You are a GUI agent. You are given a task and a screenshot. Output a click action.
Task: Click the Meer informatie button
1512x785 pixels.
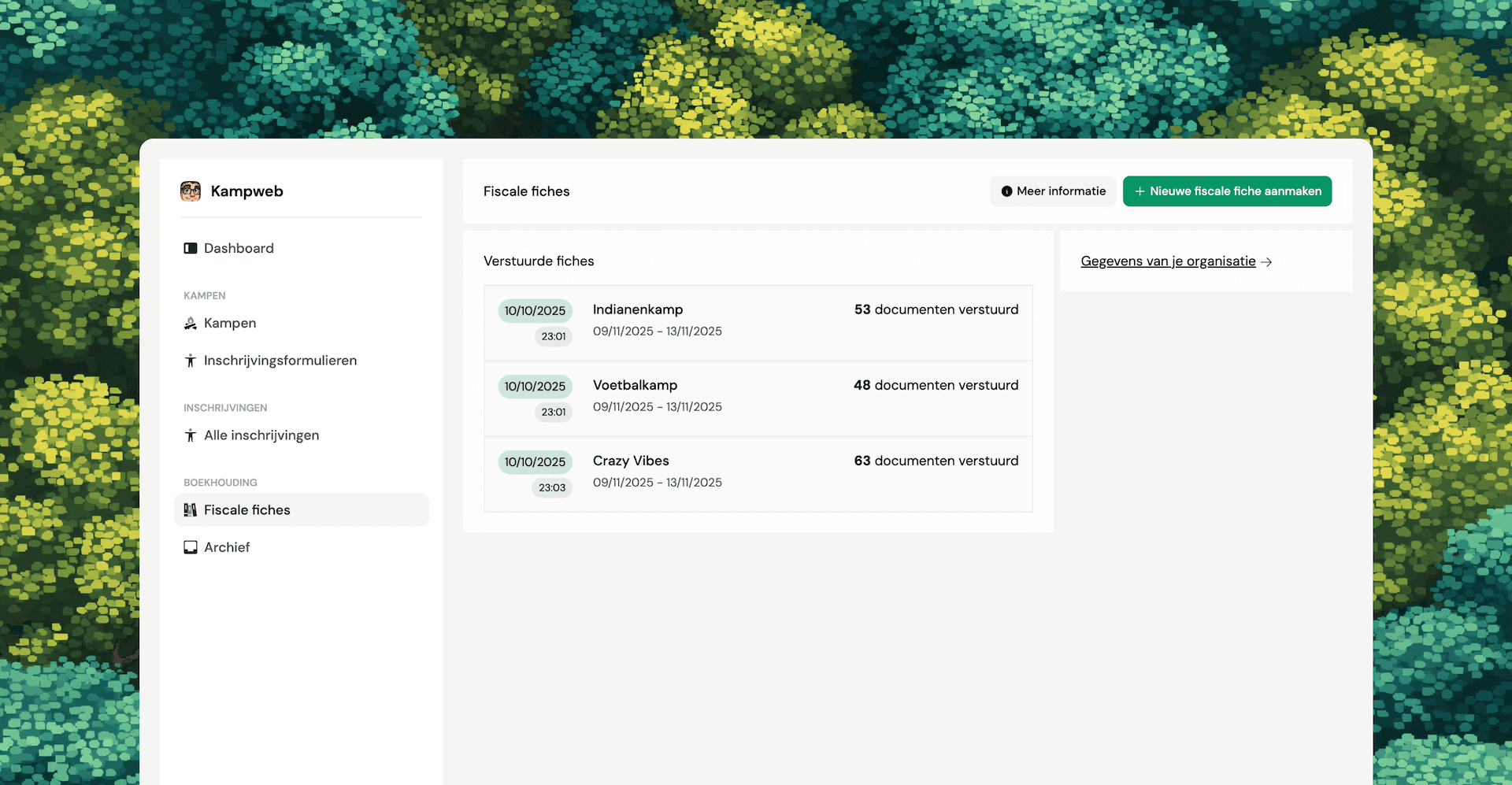tap(1053, 191)
